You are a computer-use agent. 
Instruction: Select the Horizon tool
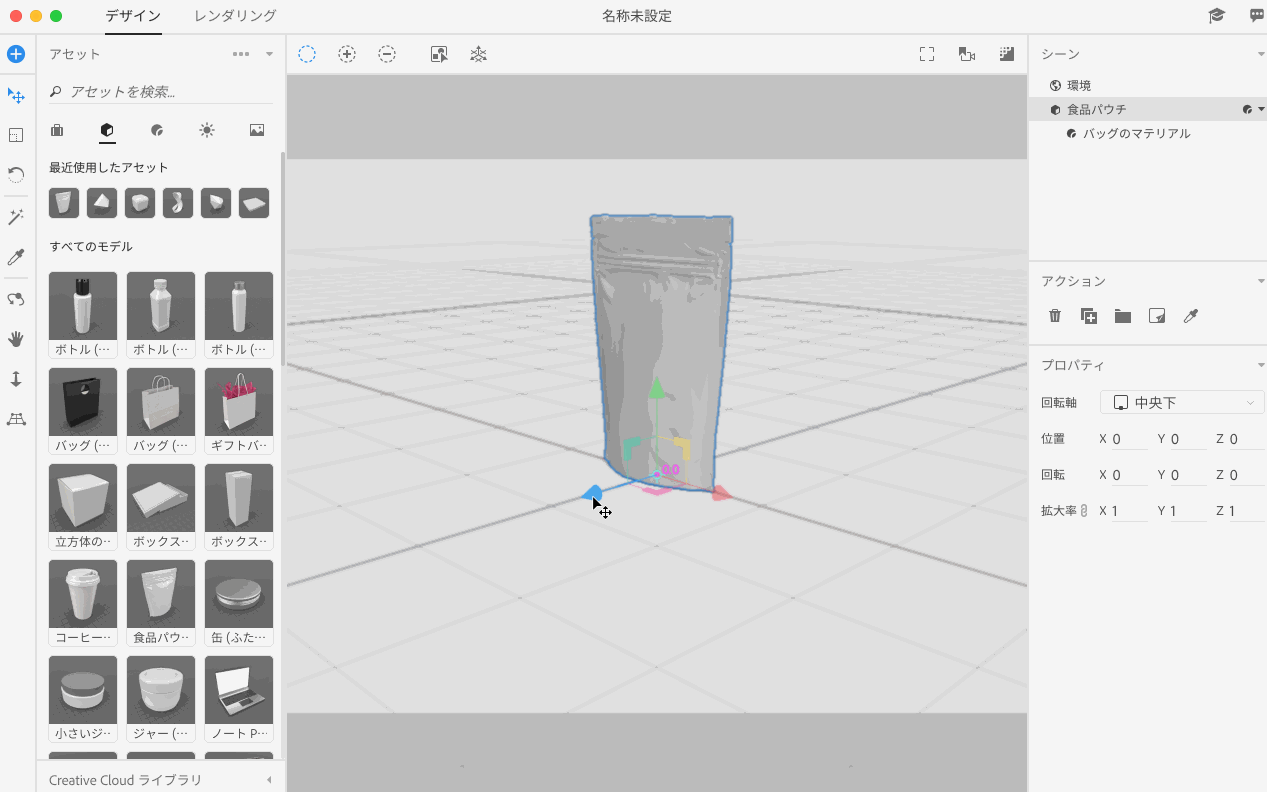[x=16, y=419]
